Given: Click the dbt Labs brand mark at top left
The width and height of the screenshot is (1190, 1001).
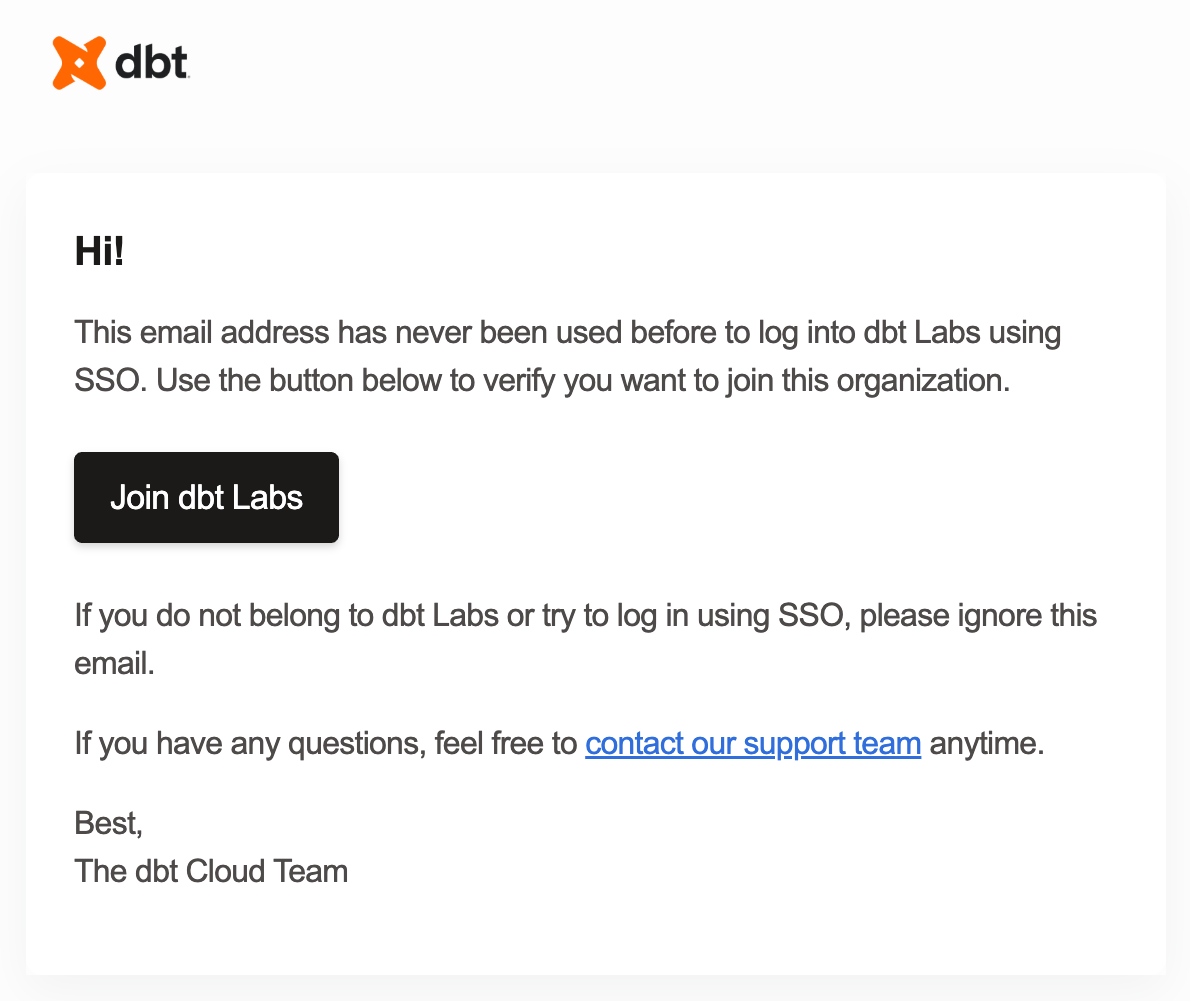Looking at the screenshot, I should pos(120,62).
